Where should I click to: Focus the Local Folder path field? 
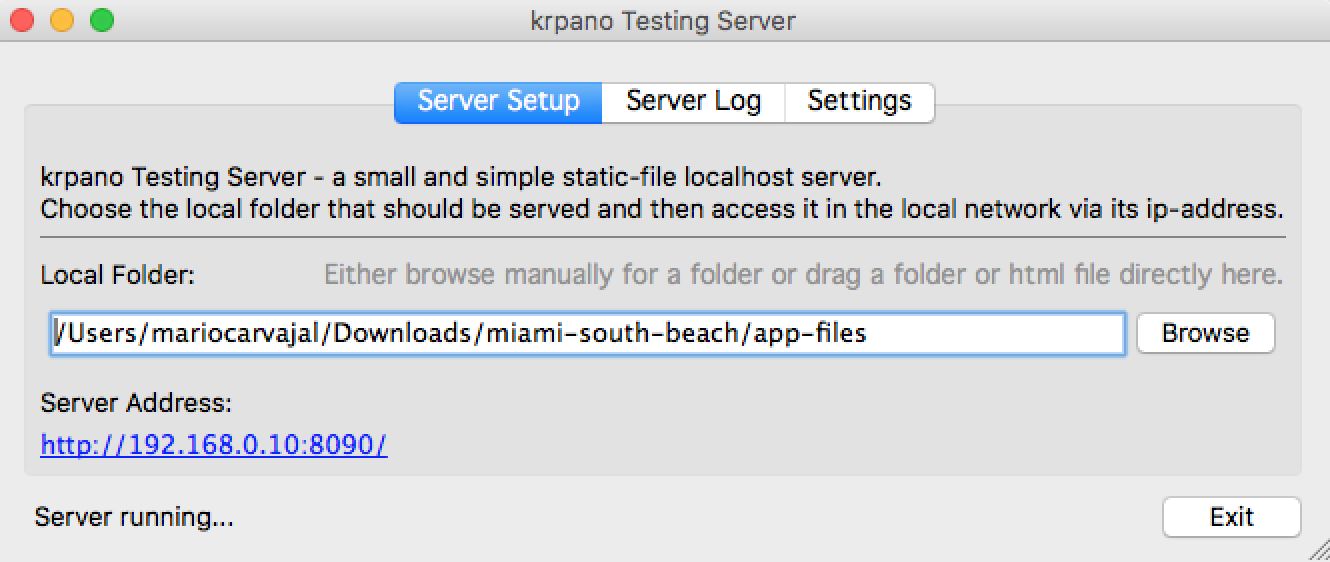(x=587, y=333)
